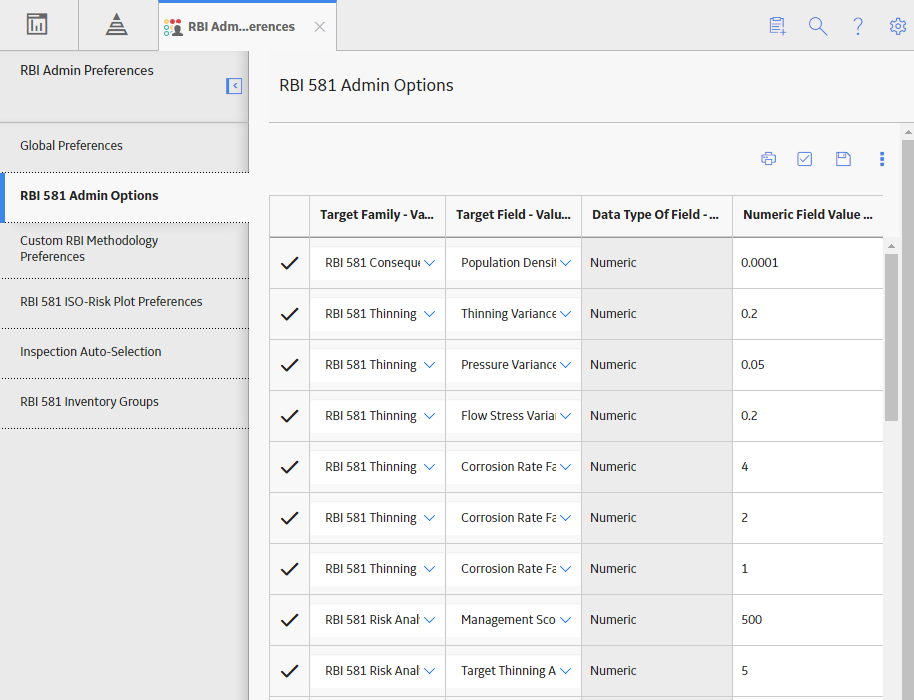Click the page scrollbar up arrow

click(908, 133)
